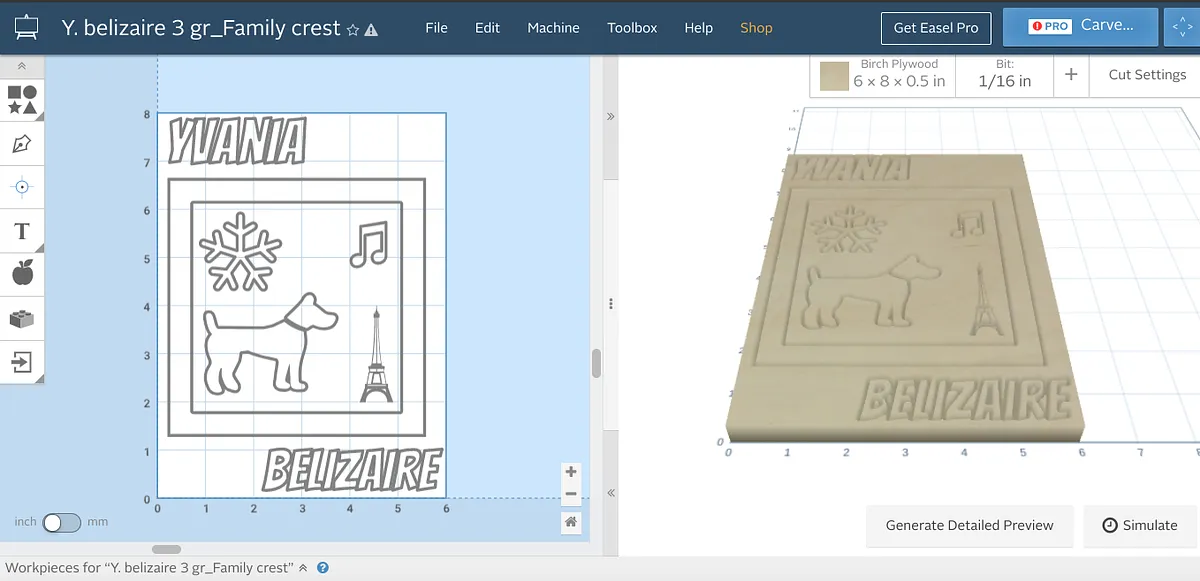Expand the Workpieces panel chevron
Image resolution: width=1200 pixels, height=581 pixels.
303,568
